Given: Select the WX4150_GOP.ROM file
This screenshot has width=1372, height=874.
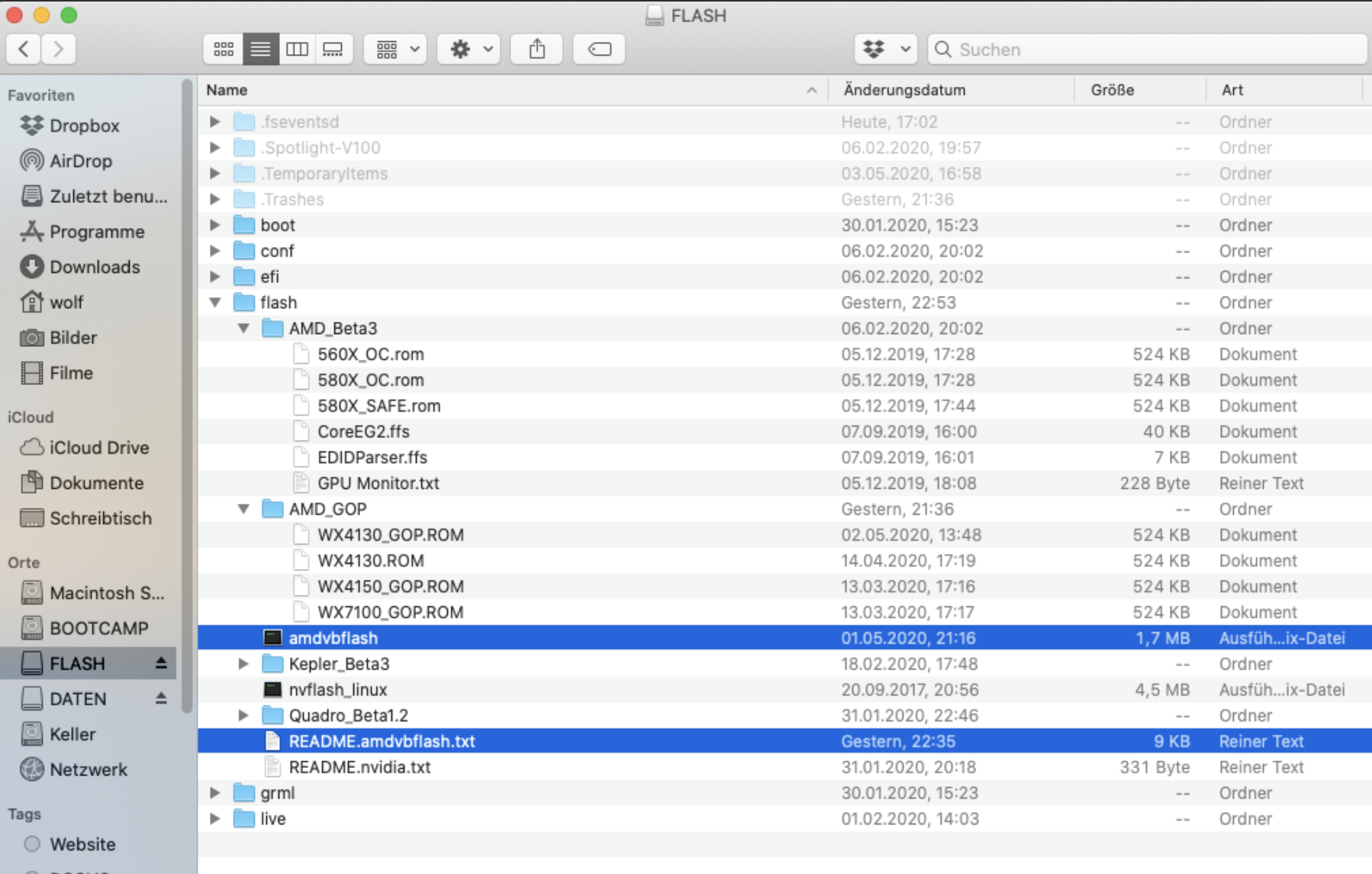Looking at the screenshot, I should click(x=784, y=586).
